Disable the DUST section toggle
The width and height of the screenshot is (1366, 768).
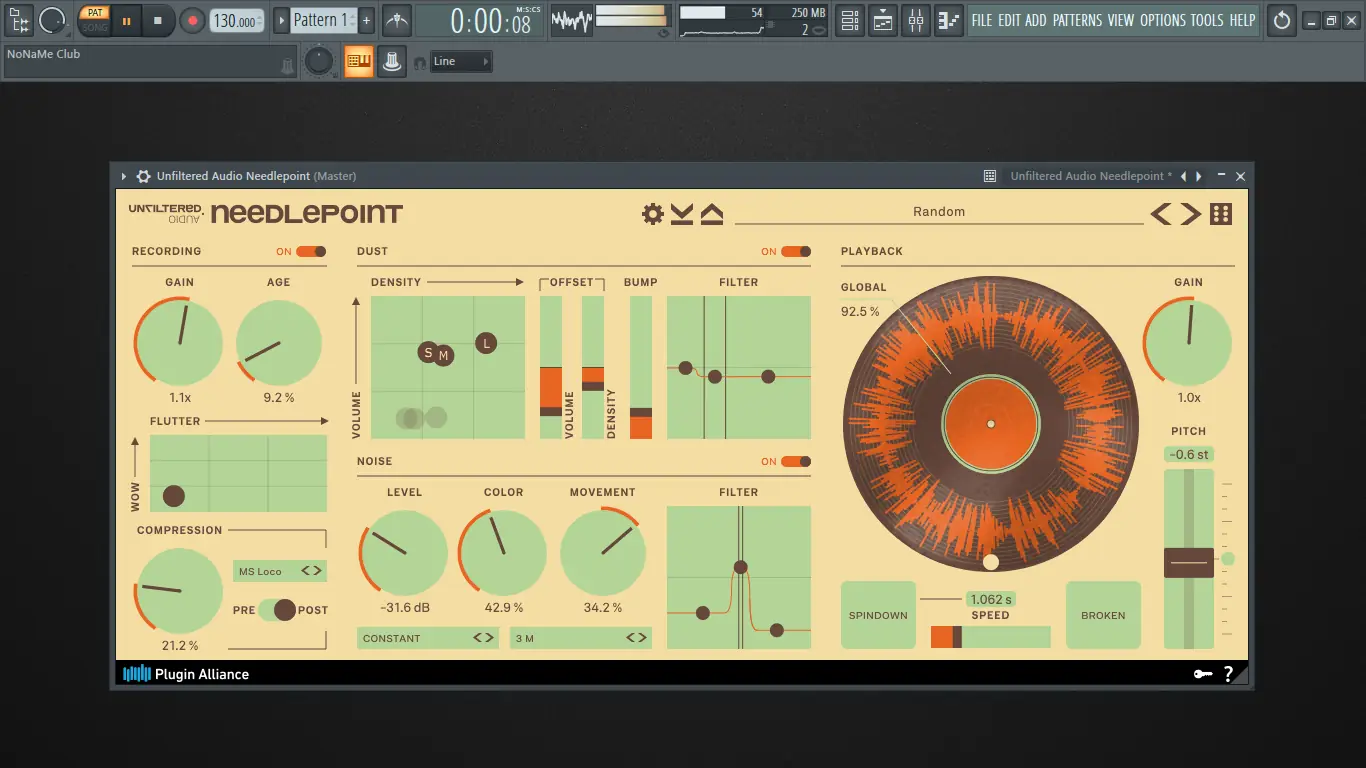797,251
